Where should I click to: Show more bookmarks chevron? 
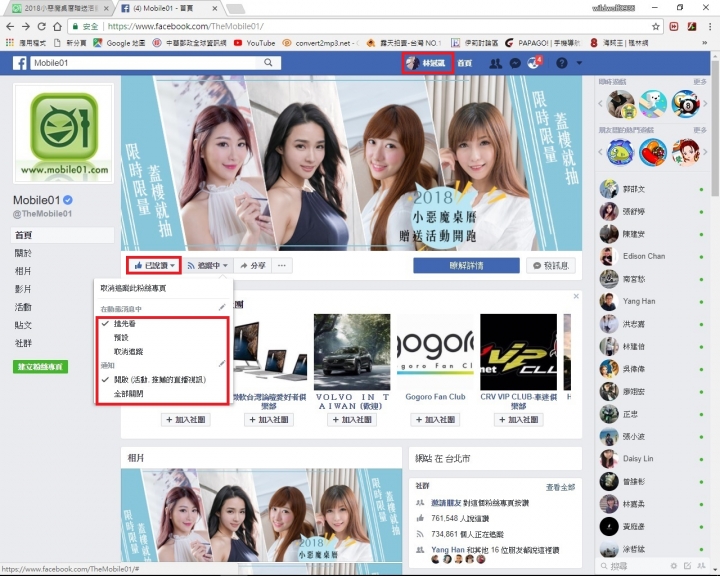click(705, 43)
